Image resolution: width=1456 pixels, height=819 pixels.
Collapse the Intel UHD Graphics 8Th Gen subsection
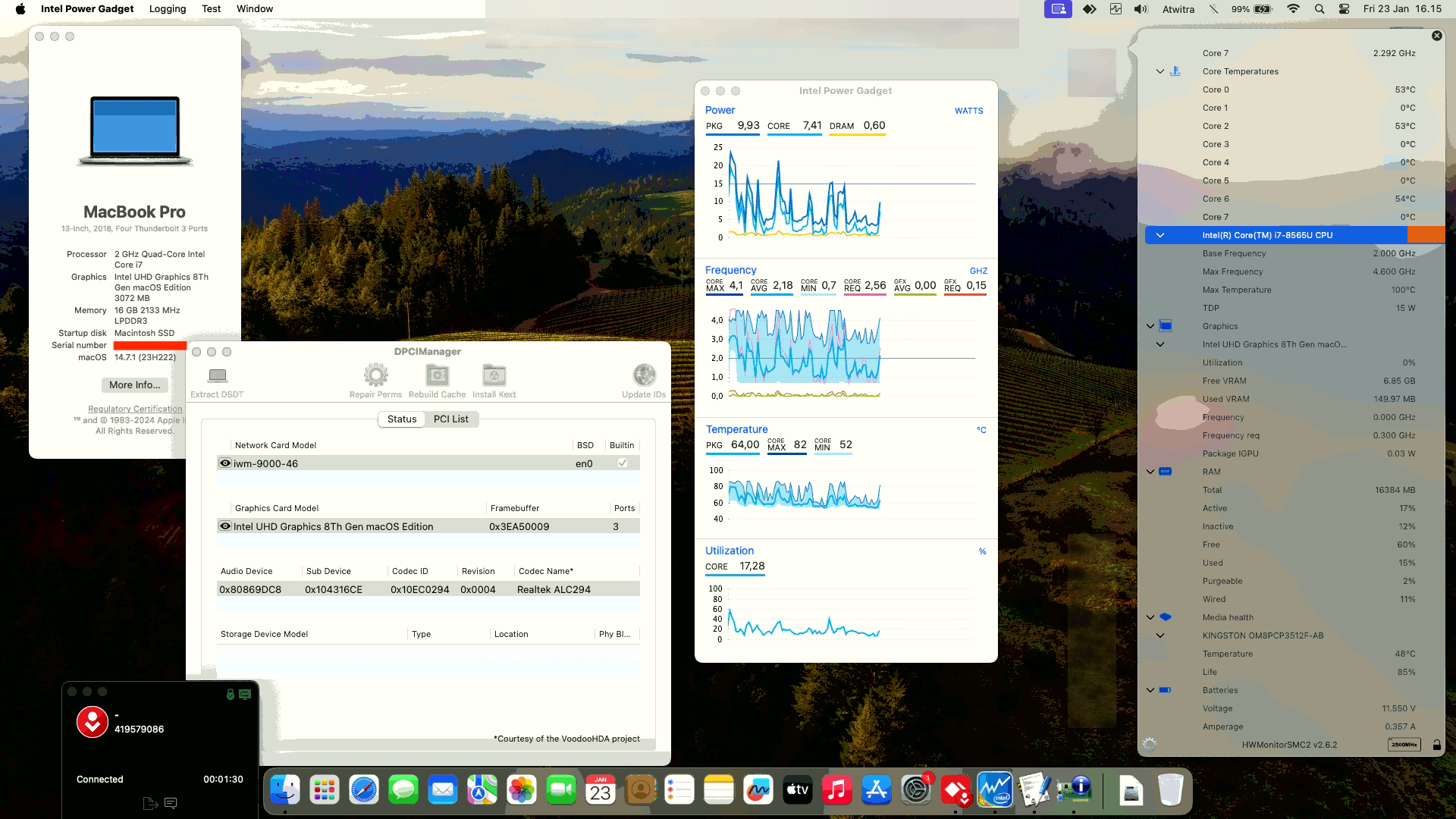(x=1159, y=344)
